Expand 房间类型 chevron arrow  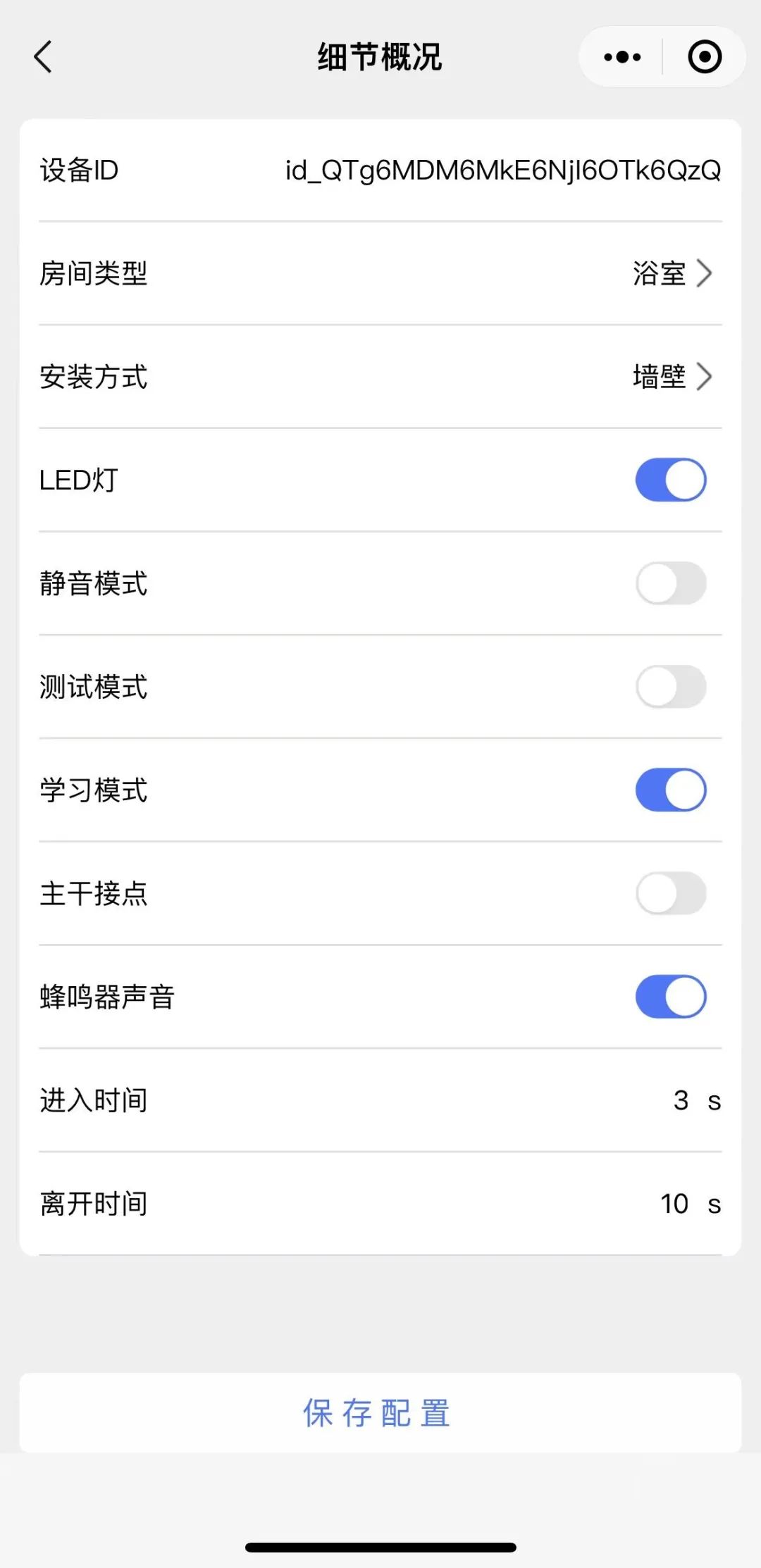[704, 273]
